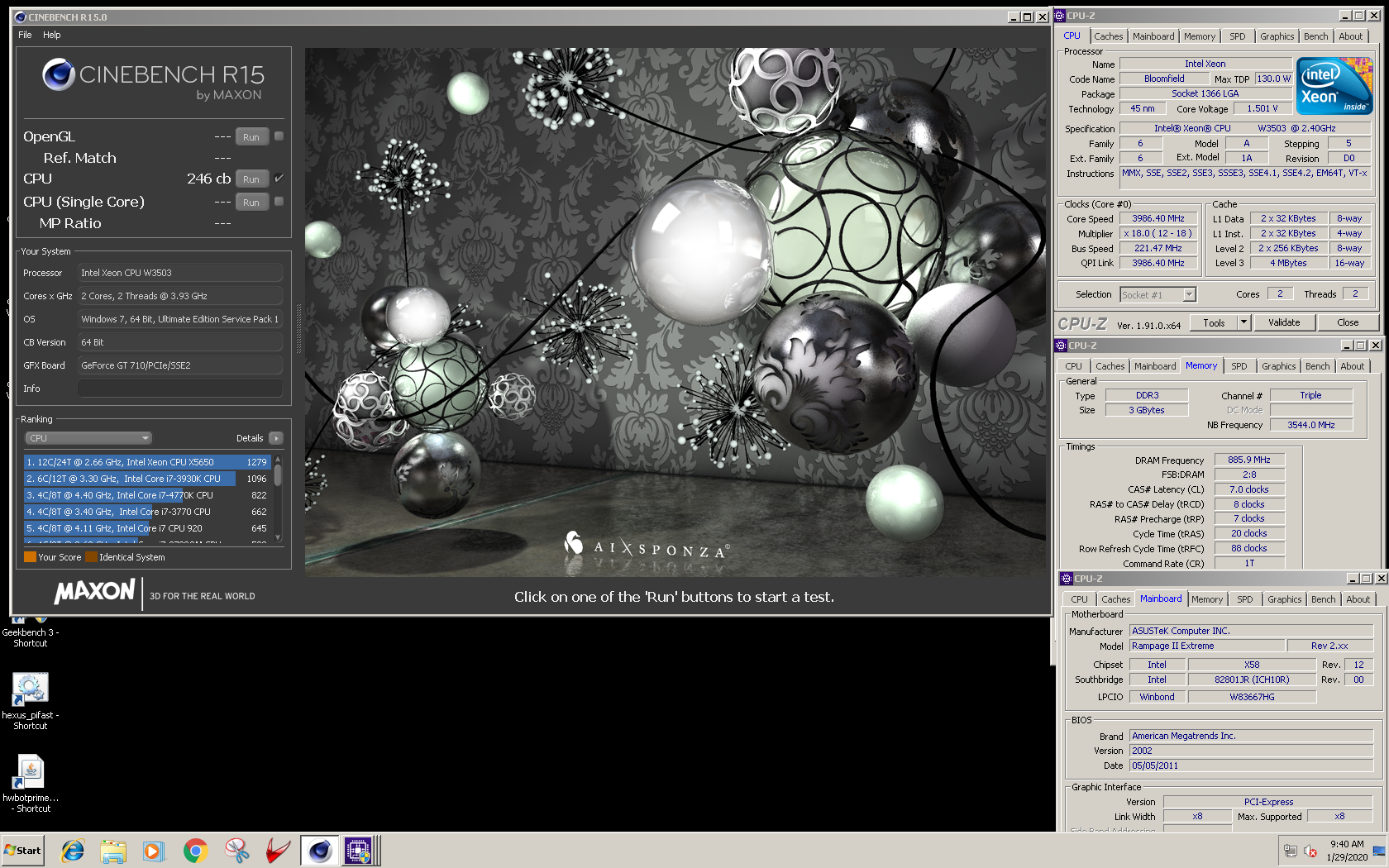Switch to Caches tab in top CPU-Z window

click(1108, 36)
